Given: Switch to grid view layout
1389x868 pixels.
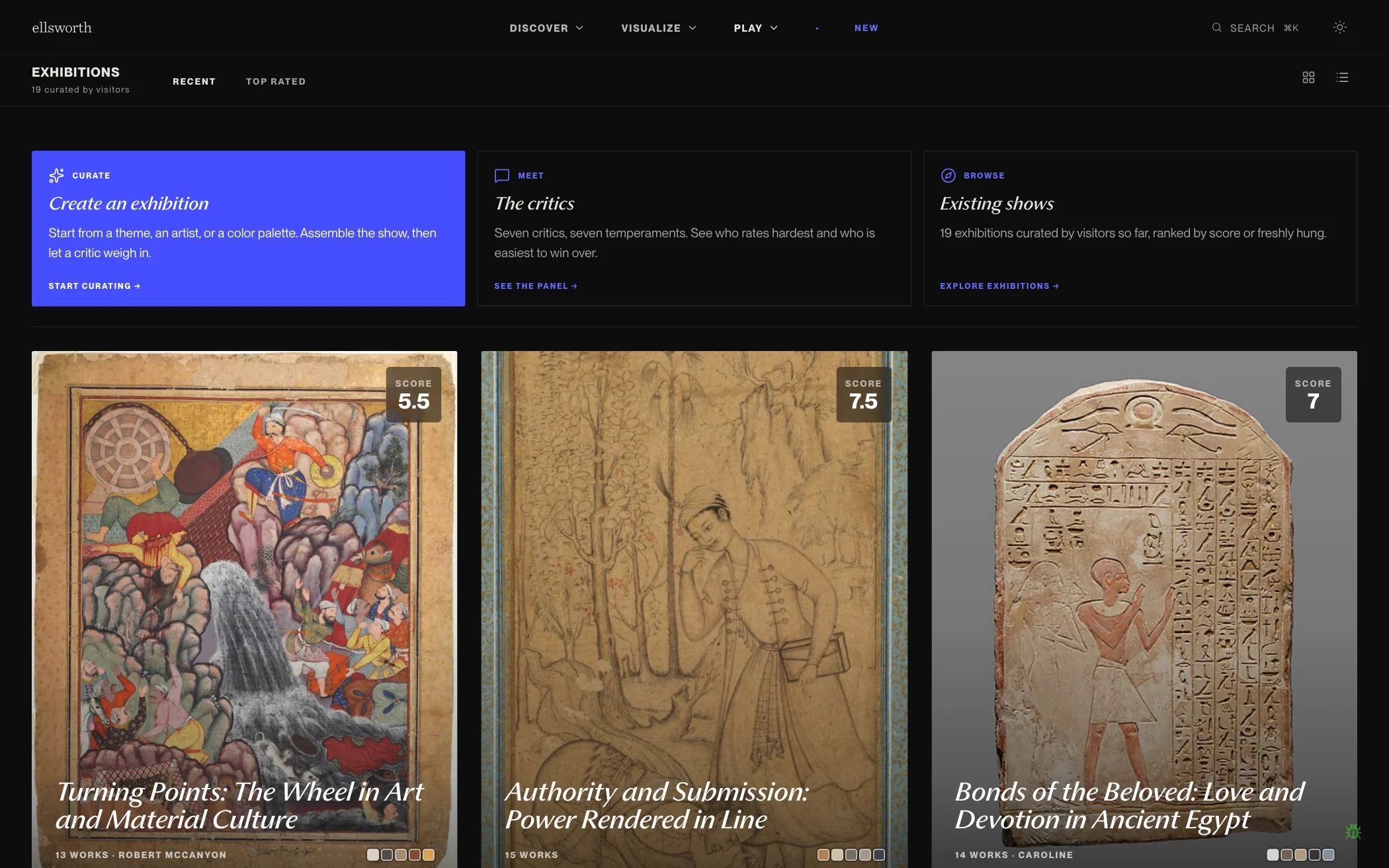Looking at the screenshot, I should click(x=1308, y=77).
